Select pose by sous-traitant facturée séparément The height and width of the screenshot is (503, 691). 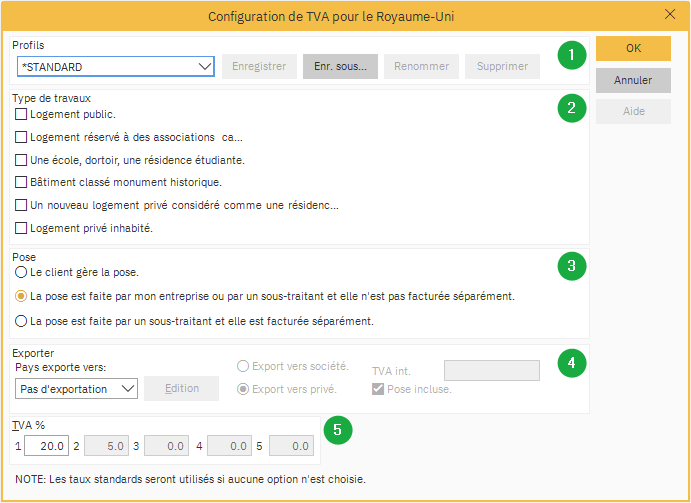point(20,321)
